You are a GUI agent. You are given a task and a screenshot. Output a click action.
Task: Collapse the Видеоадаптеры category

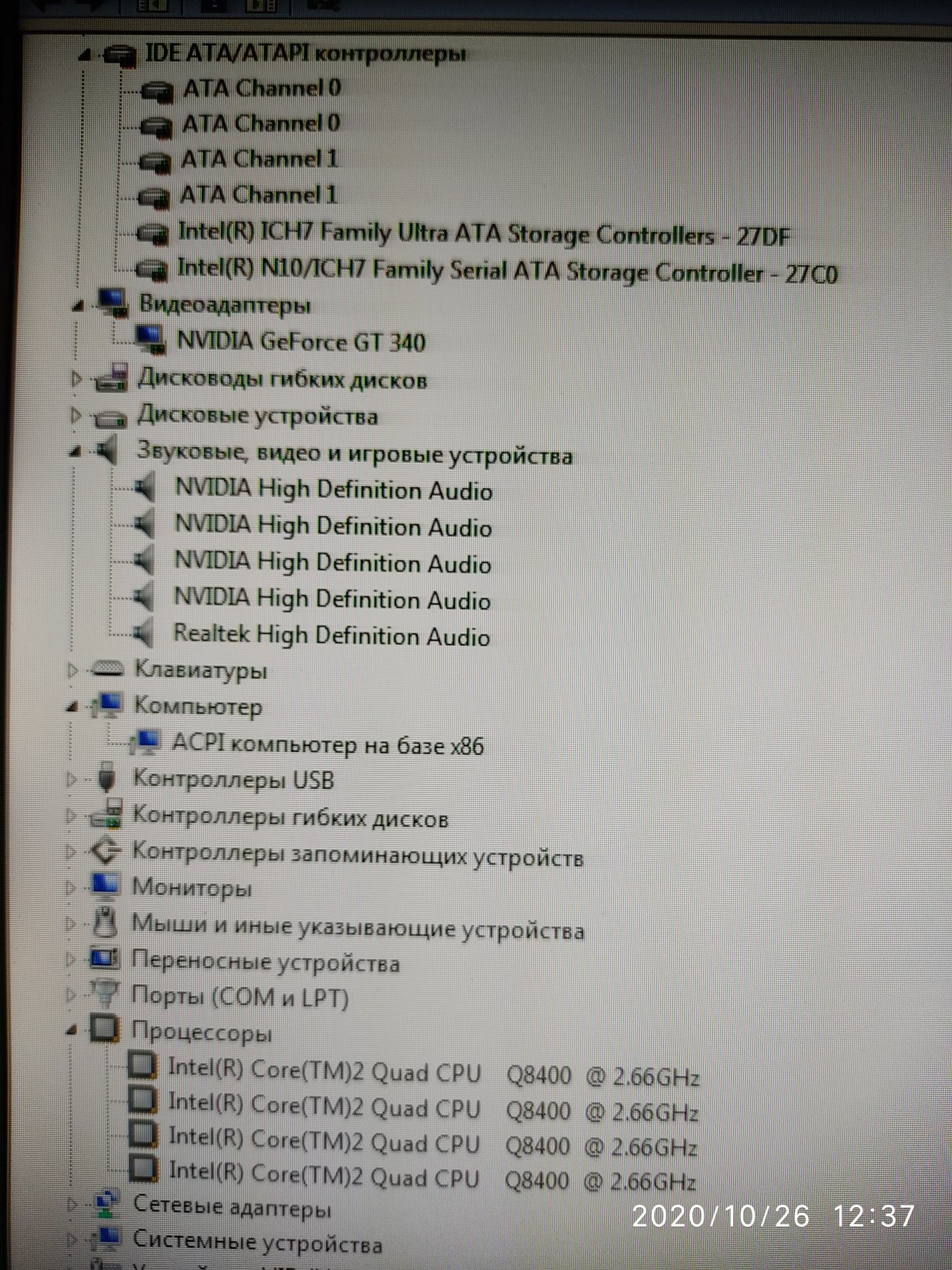77,307
